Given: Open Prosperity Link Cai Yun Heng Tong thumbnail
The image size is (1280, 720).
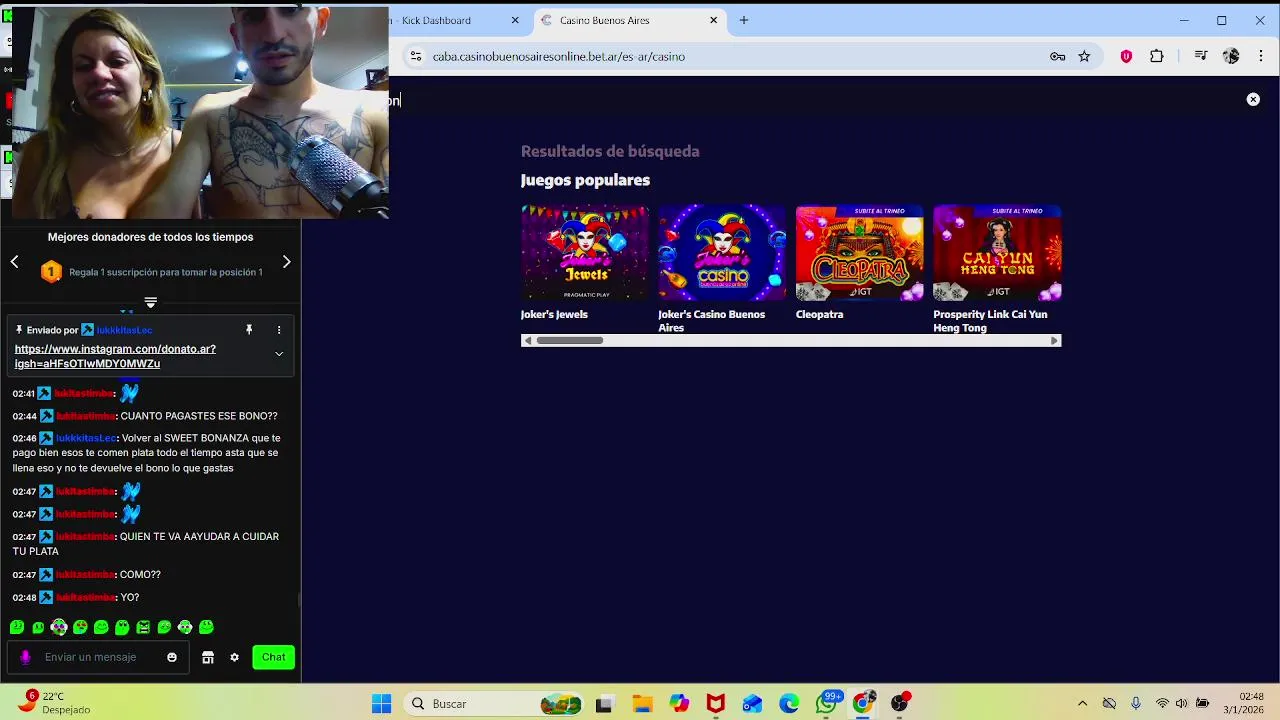Looking at the screenshot, I should pyautogui.click(x=997, y=253).
